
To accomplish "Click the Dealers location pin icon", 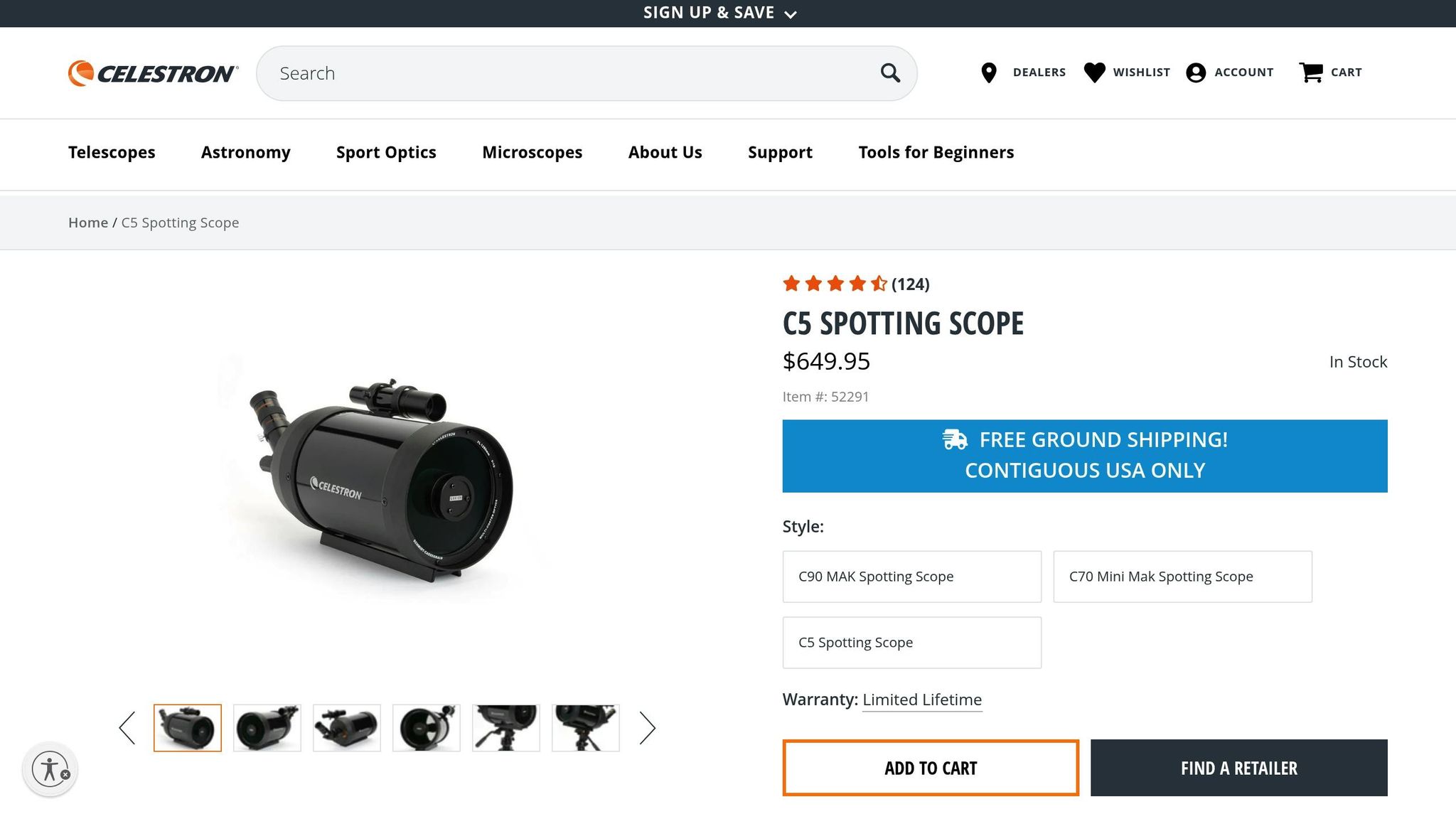I will click(989, 72).
